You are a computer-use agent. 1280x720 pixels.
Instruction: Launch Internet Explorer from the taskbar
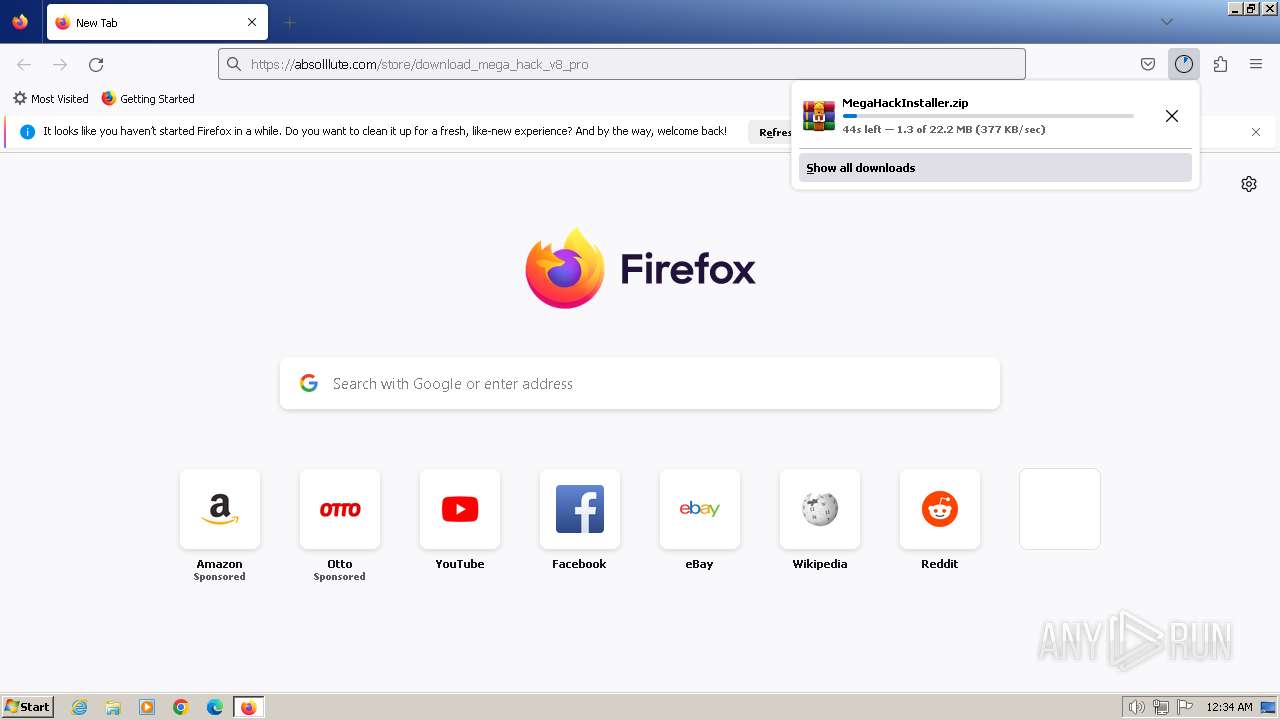point(80,707)
